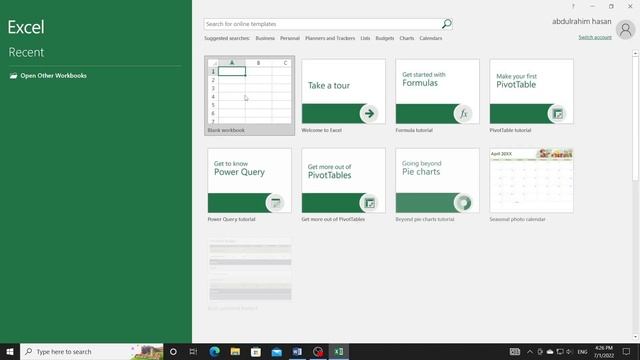Screen dimensions: 640x360
Task: Open the Mail app from taskbar
Action: click(x=277, y=351)
